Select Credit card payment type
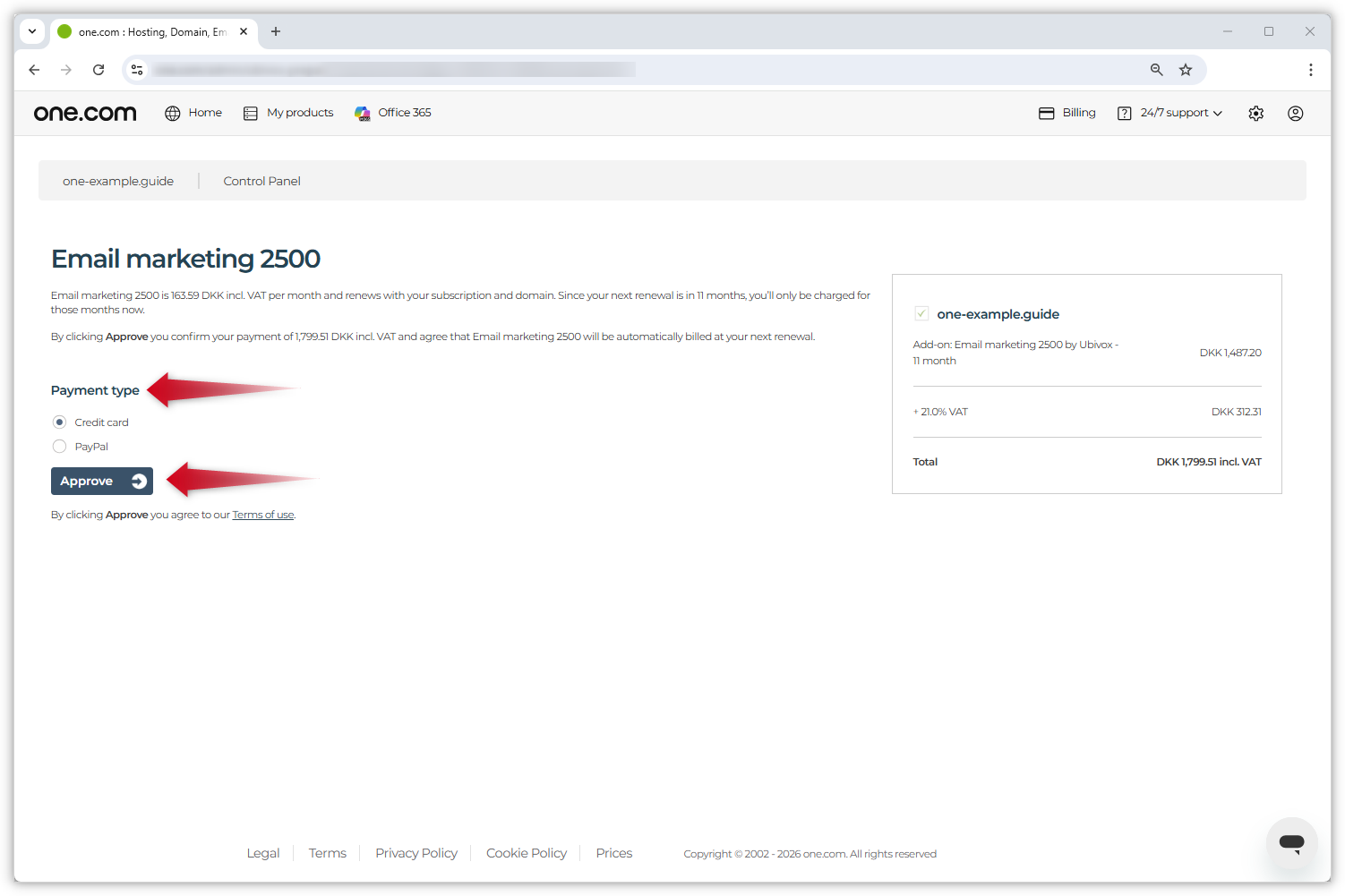 pos(60,422)
